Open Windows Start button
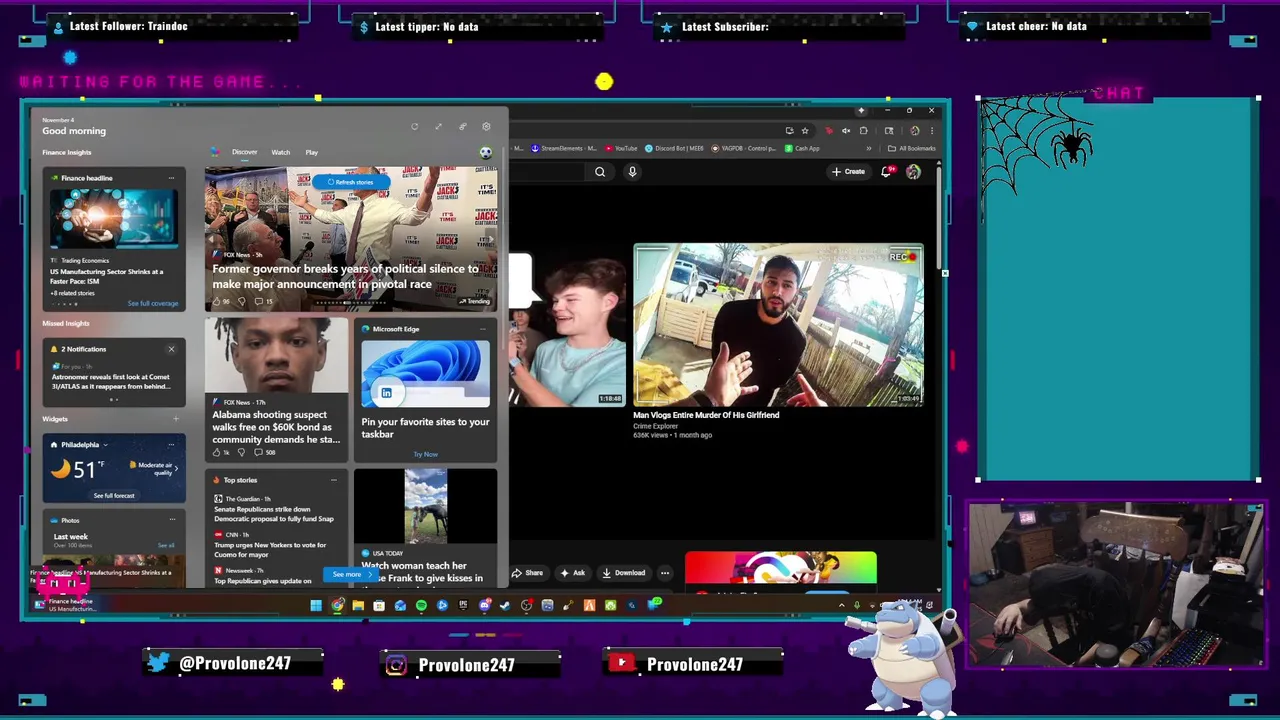1280x720 pixels. click(x=316, y=605)
